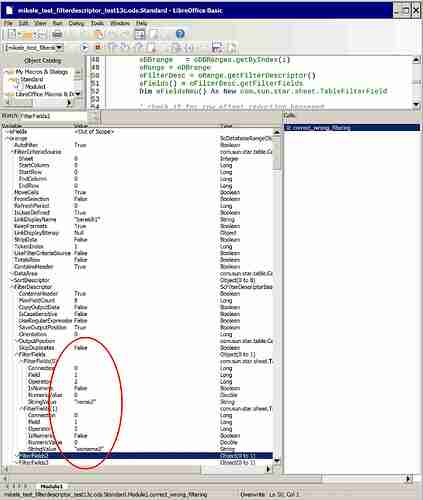Open the Run menu

tap(57, 23)
